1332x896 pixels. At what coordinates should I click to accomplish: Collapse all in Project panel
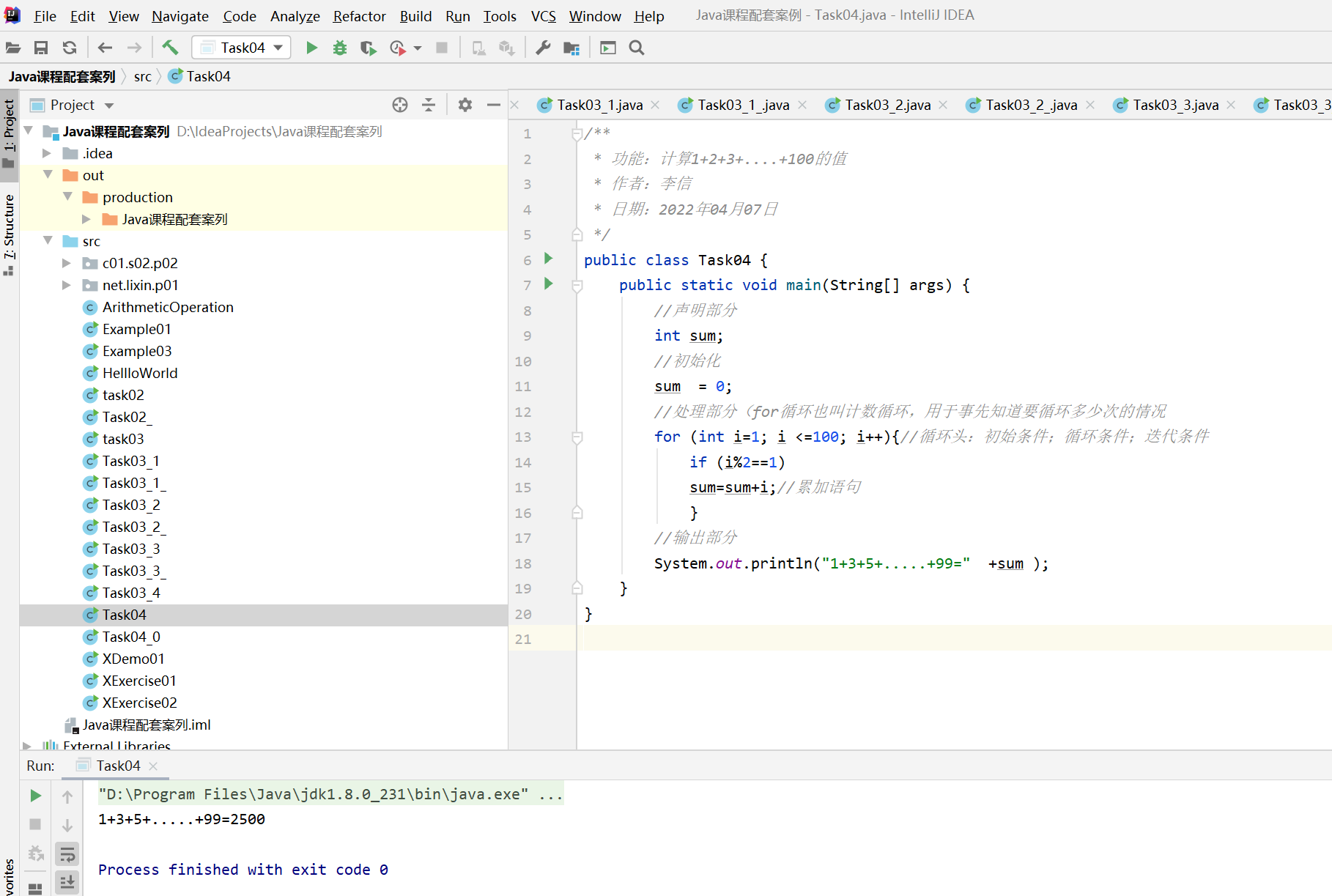[429, 105]
